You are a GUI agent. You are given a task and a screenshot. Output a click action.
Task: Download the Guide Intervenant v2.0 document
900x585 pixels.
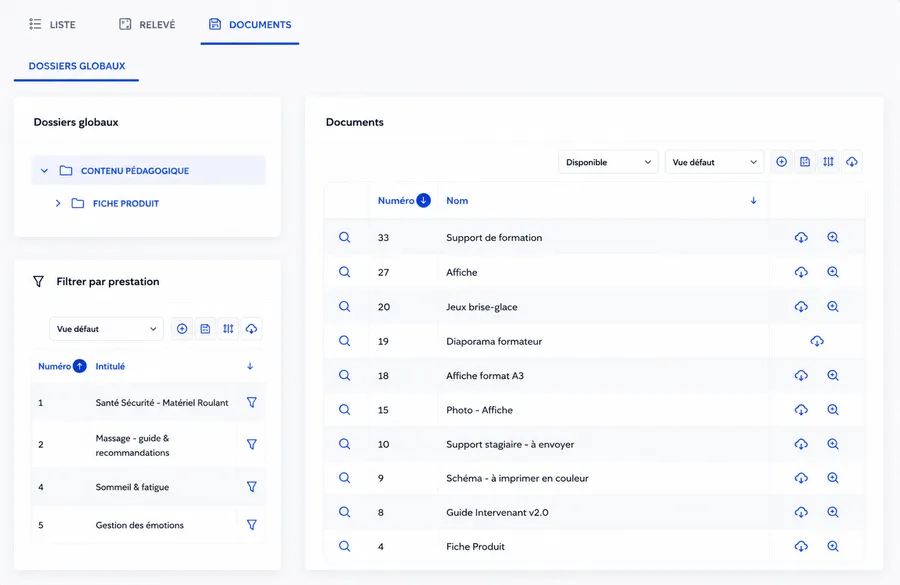[x=801, y=512]
